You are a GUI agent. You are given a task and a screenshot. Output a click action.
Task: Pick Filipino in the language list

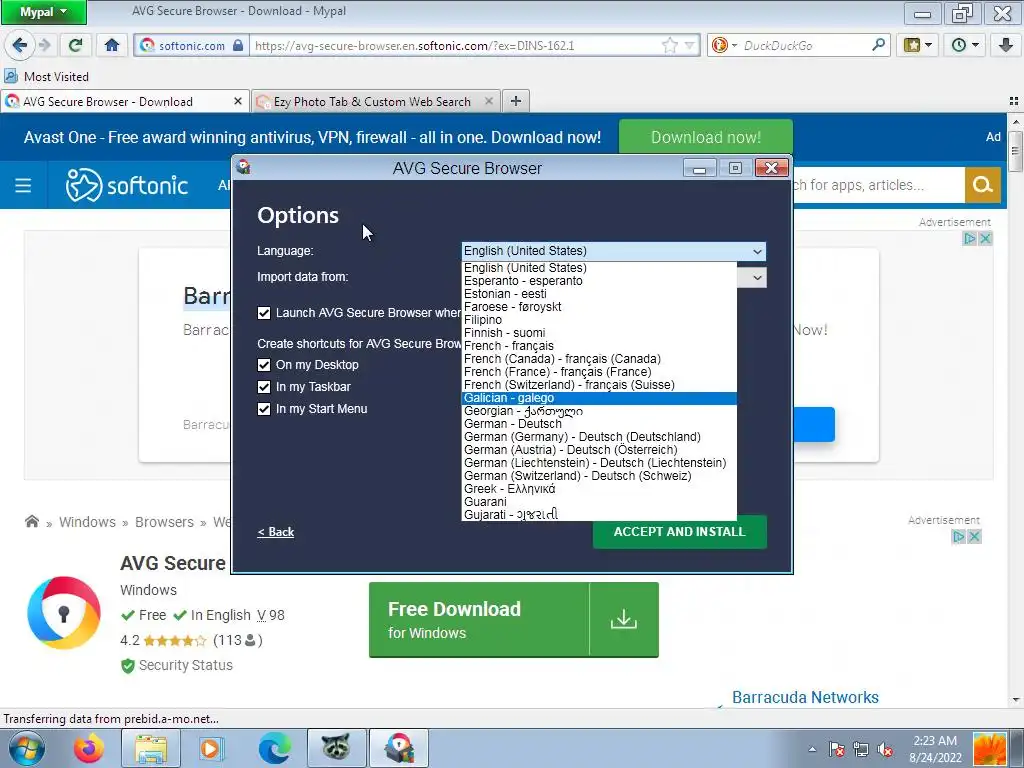pos(599,320)
